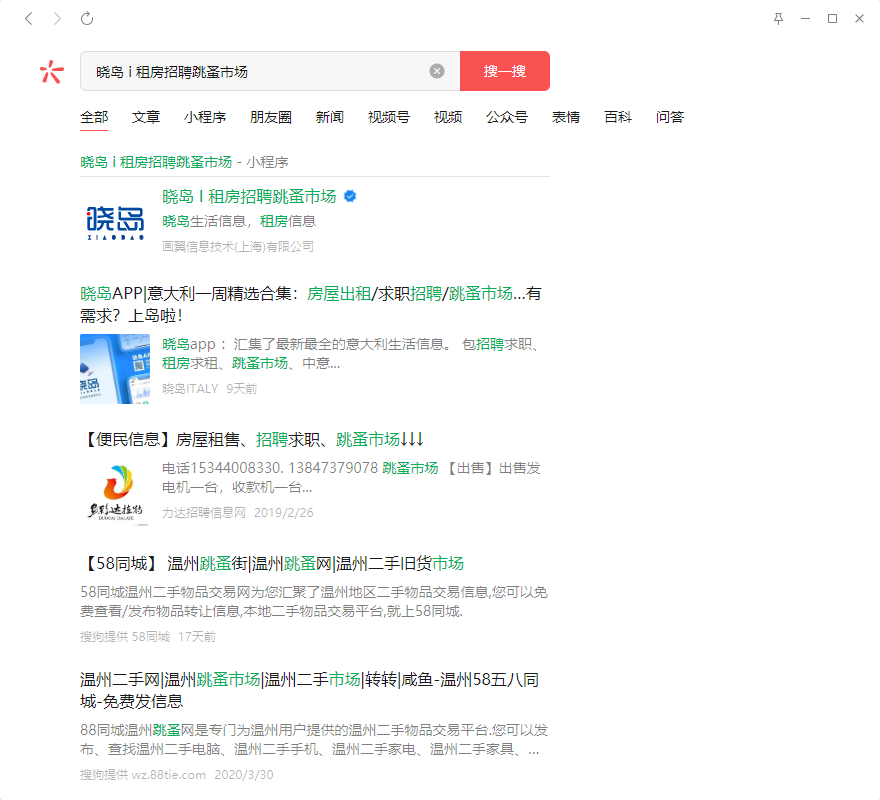Click the 搜一搜 search button
The width and height of the screenshot is (880, 800).
tap(505, 71)
